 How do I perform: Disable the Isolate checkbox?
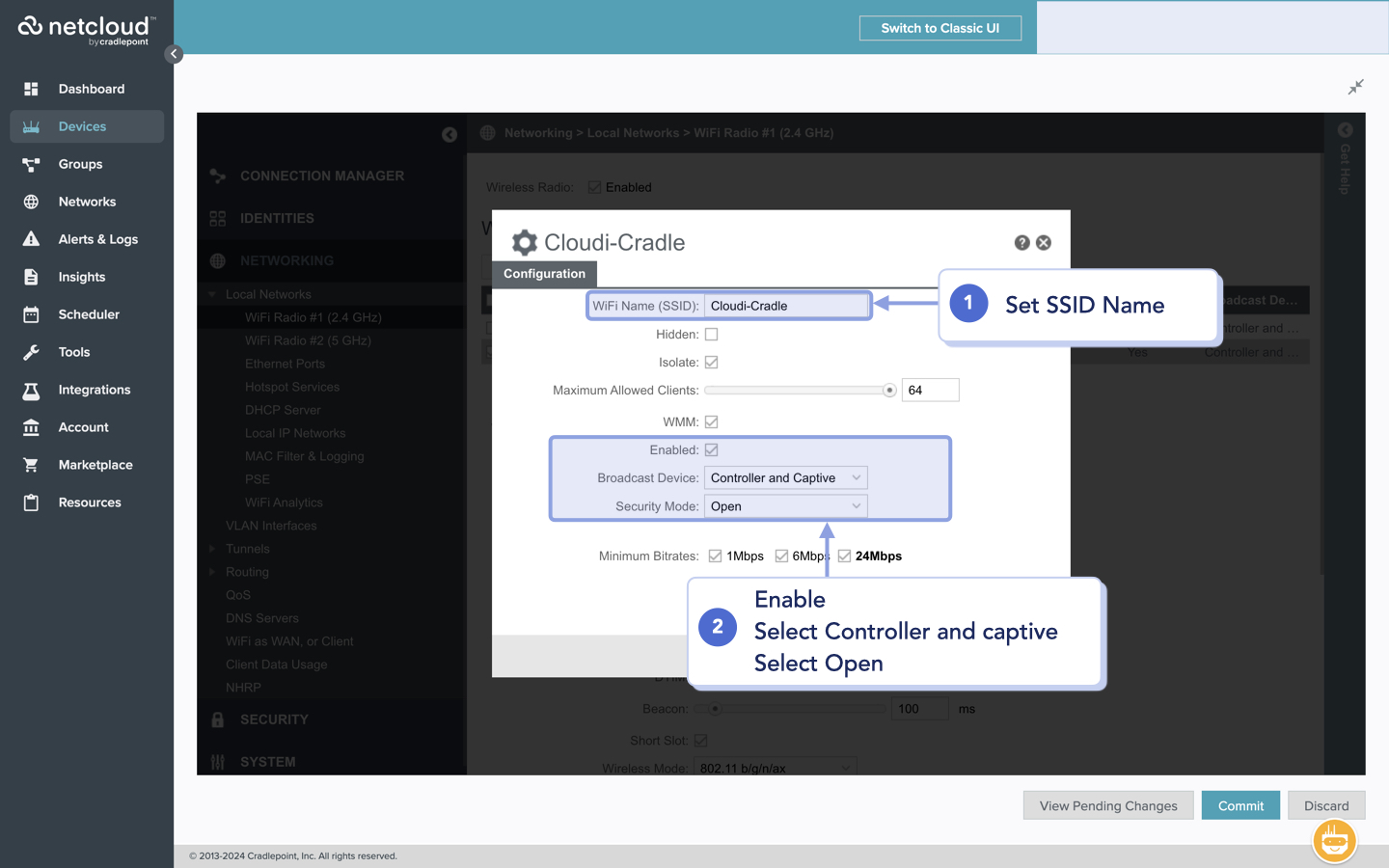(710, 362)
